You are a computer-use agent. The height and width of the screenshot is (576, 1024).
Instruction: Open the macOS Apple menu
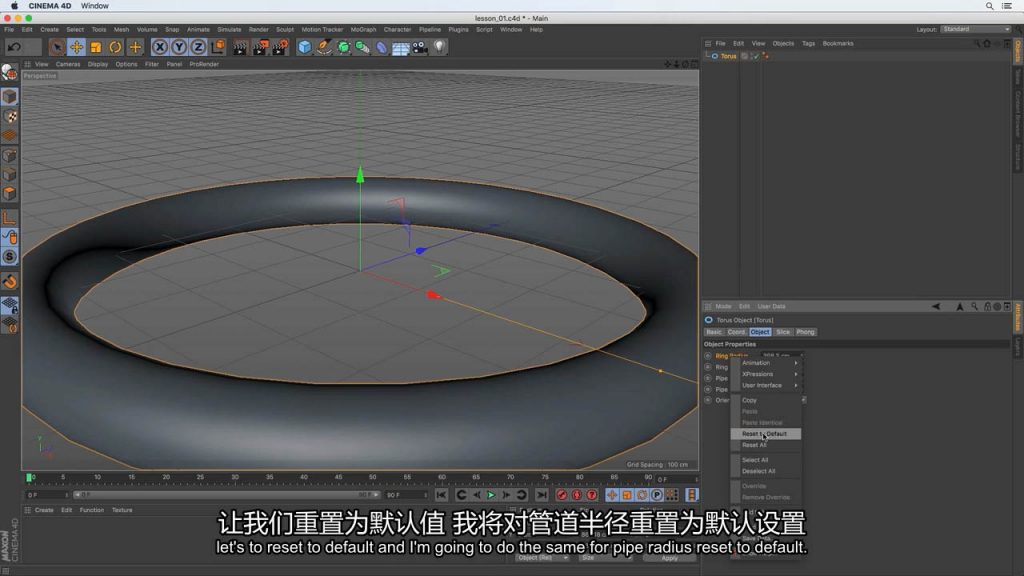pyautogui.click(x=14, y=6)
